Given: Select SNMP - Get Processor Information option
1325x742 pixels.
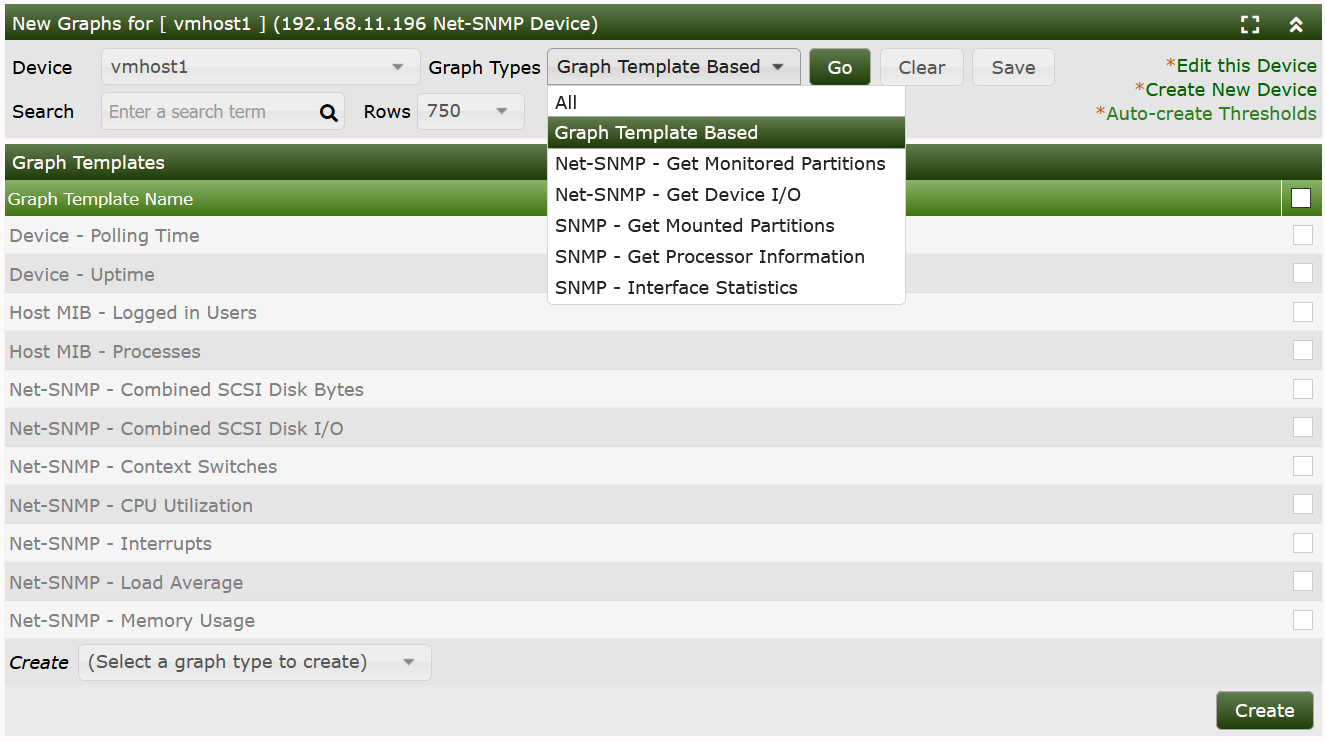Looking at the screenshot, I should pos(709,257).
